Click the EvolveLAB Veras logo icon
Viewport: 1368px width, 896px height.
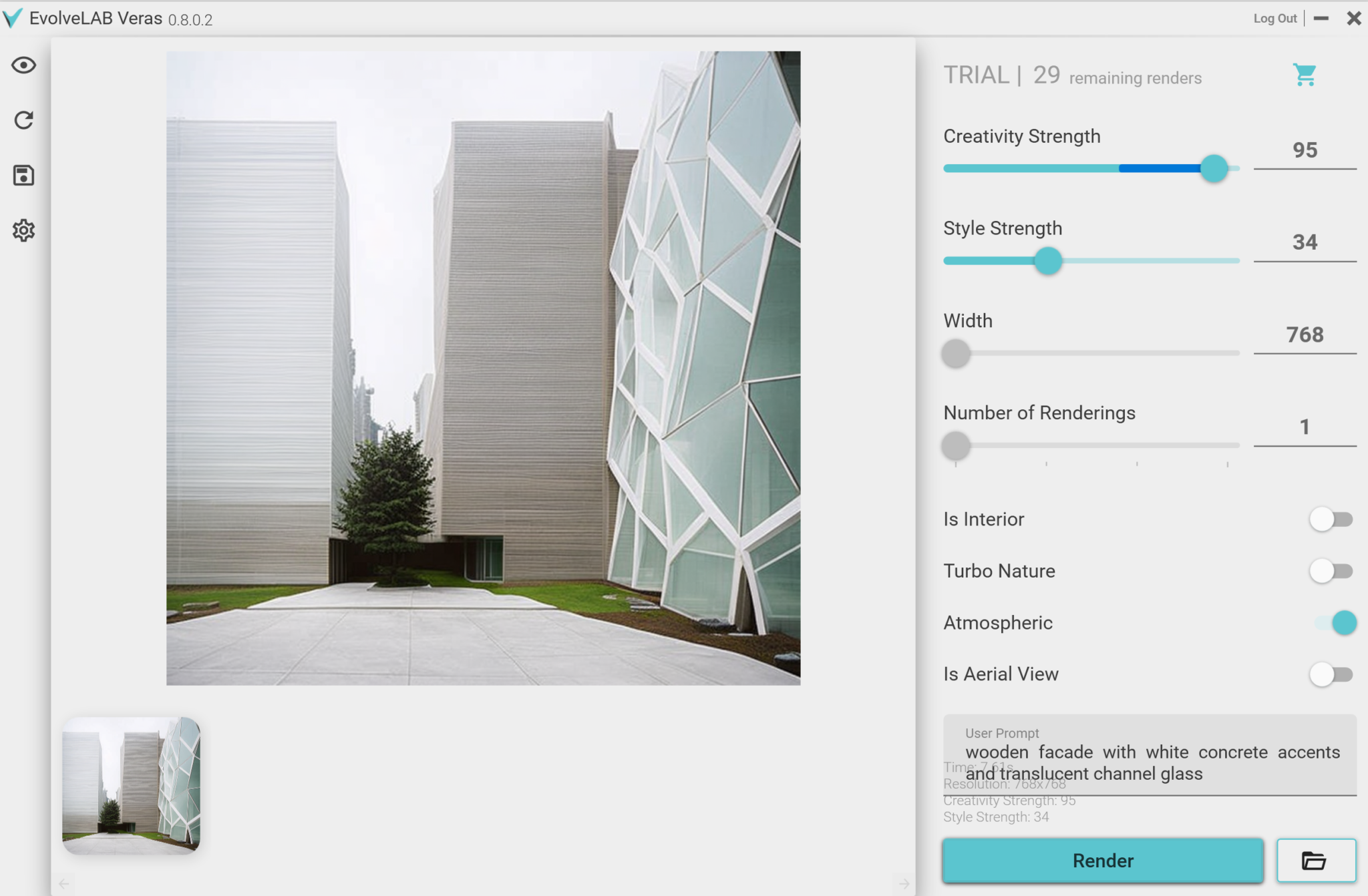[x=13, y=17]
